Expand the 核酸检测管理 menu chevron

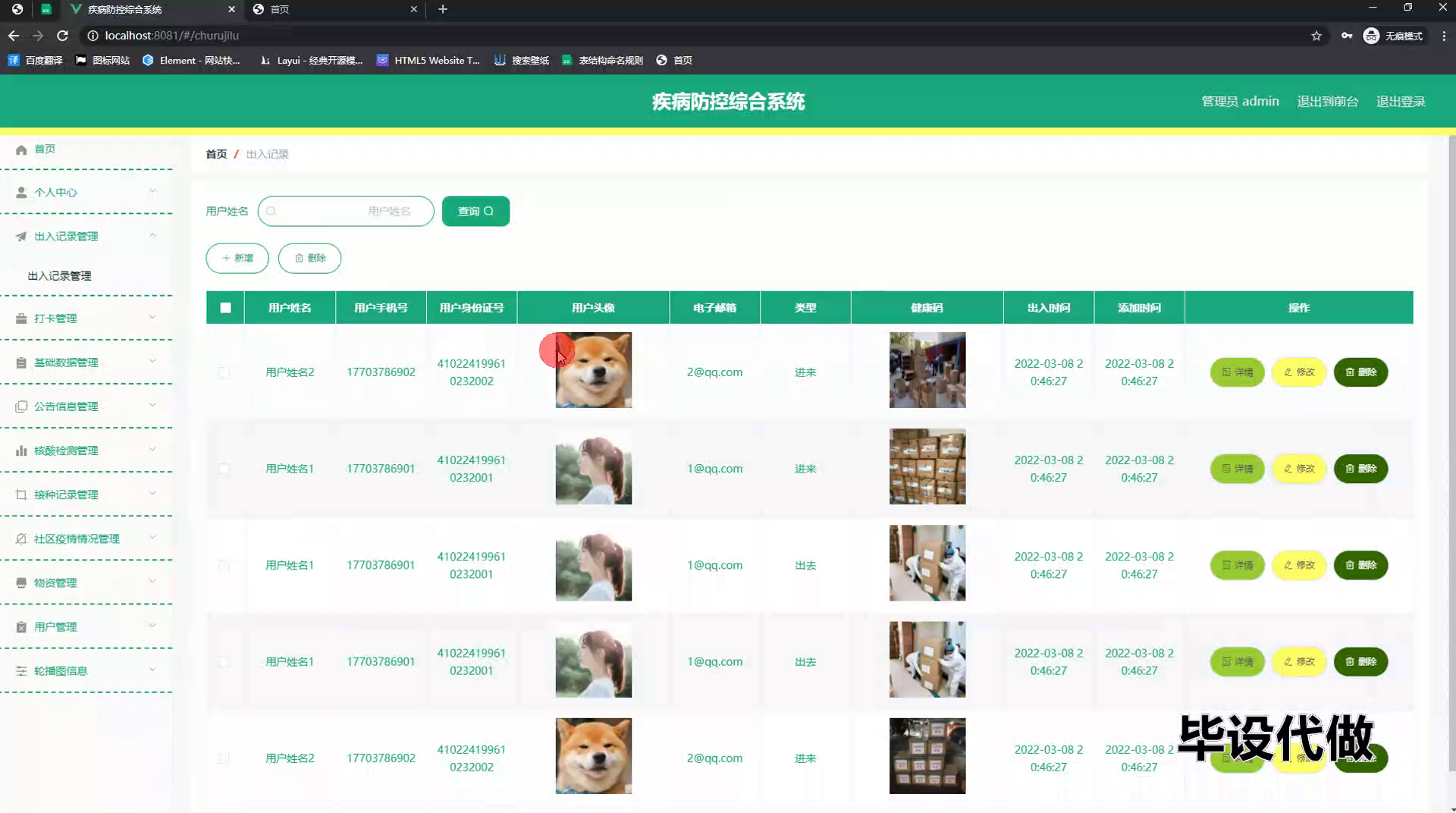pos(152,449)
